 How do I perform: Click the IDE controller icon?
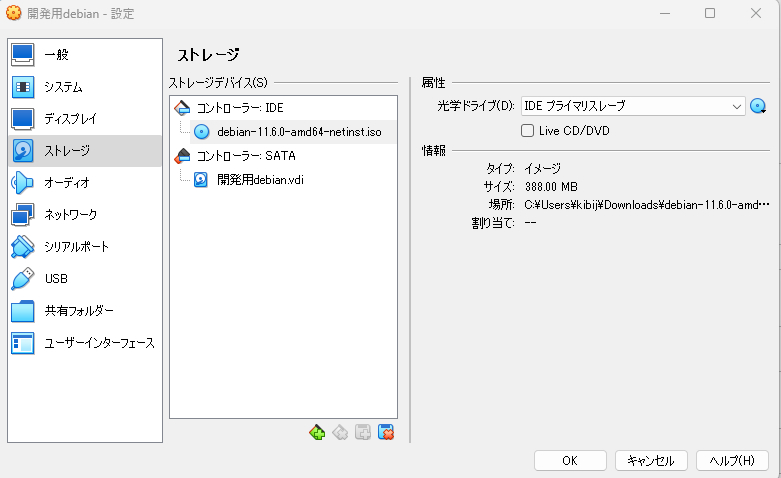(x=182, y=108)
